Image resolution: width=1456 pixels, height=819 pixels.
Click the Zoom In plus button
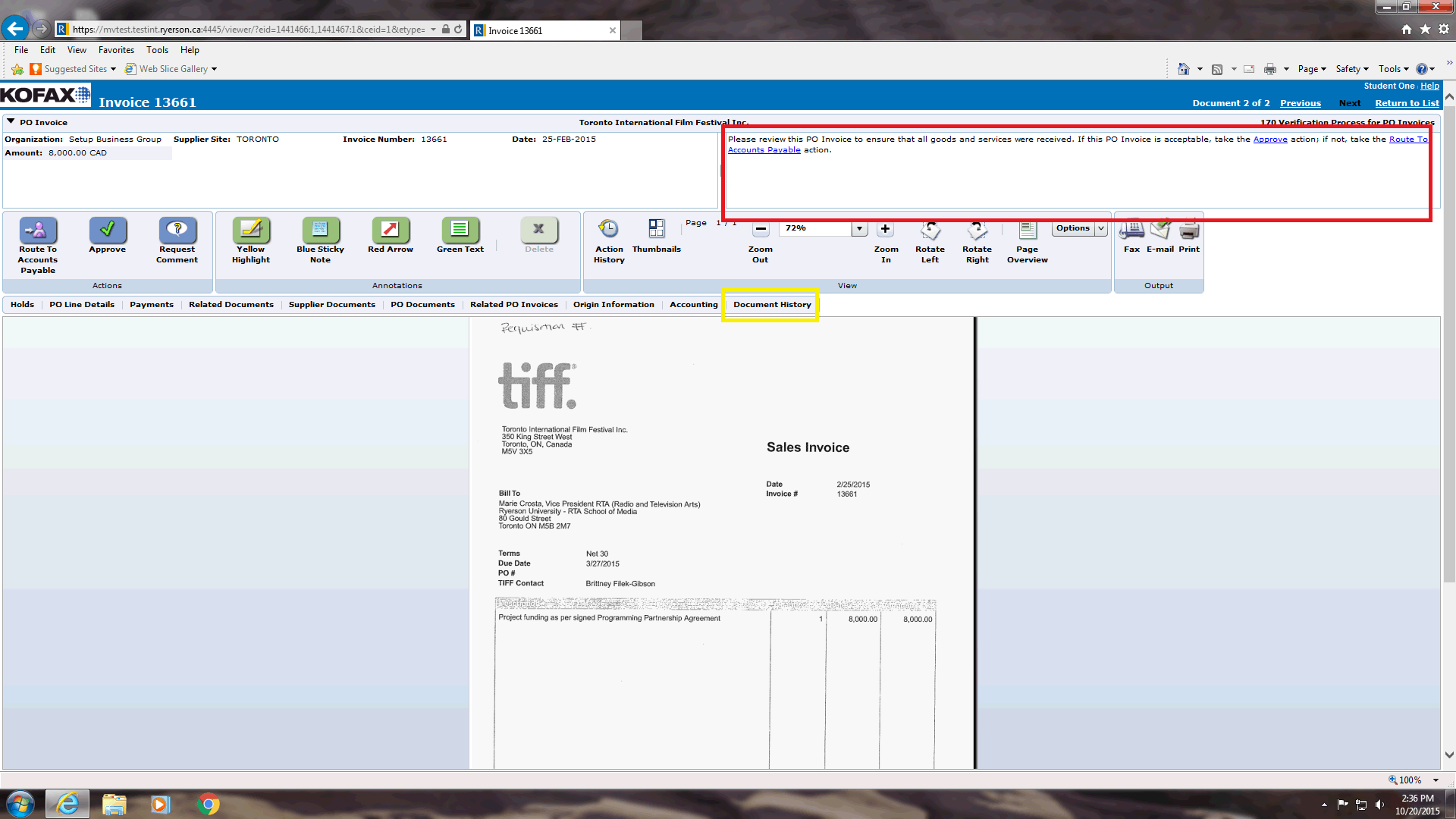coord(885,229)
